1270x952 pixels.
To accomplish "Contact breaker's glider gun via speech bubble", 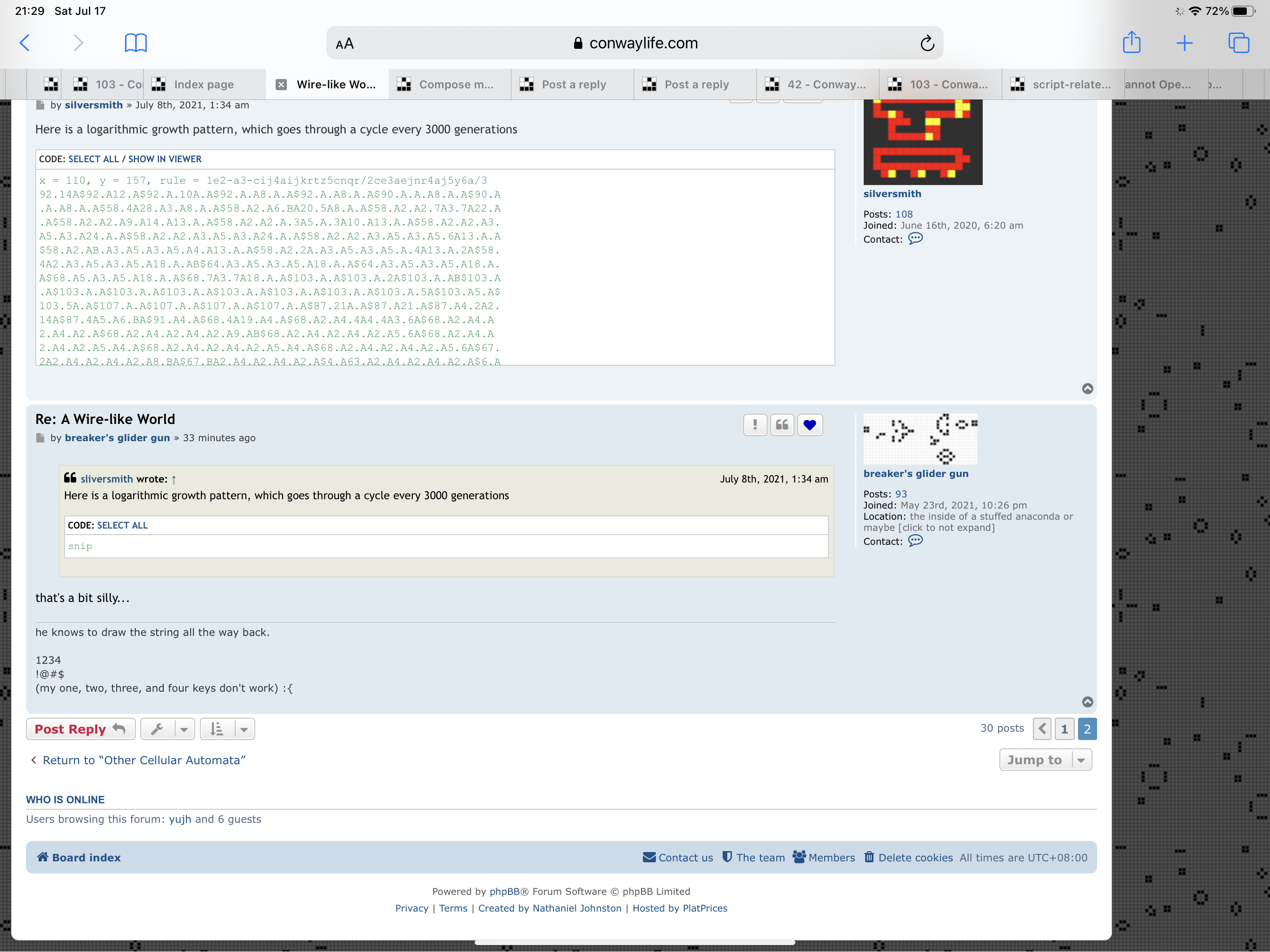I will click(x=915, y=541).
